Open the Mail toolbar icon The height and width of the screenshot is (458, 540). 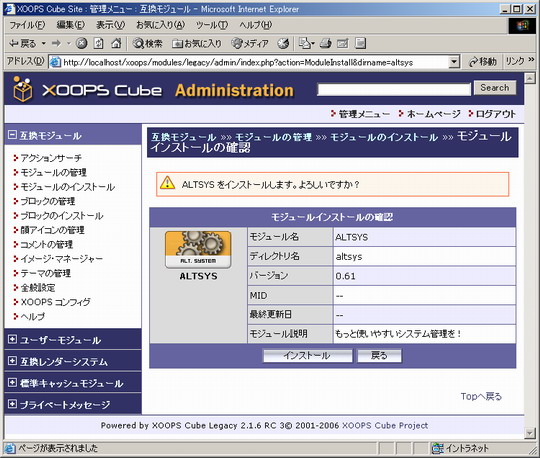306,43
